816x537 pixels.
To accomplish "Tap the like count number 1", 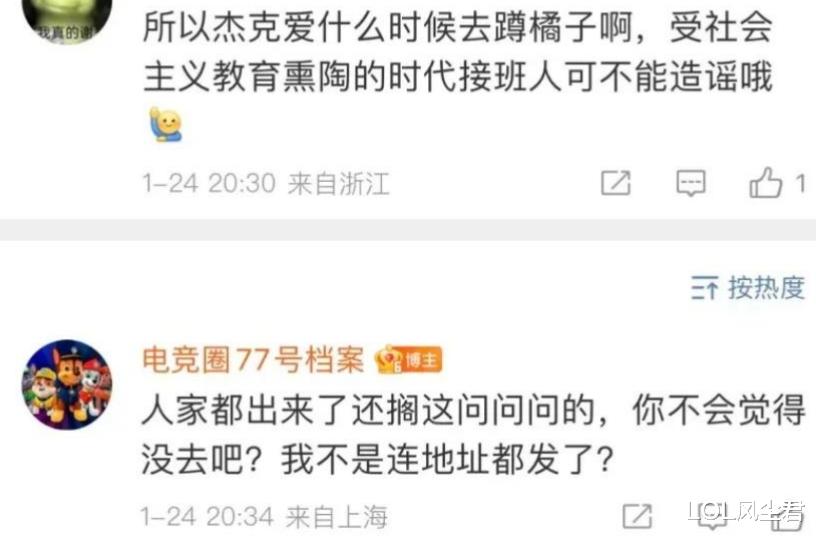I will pos(800,183).
